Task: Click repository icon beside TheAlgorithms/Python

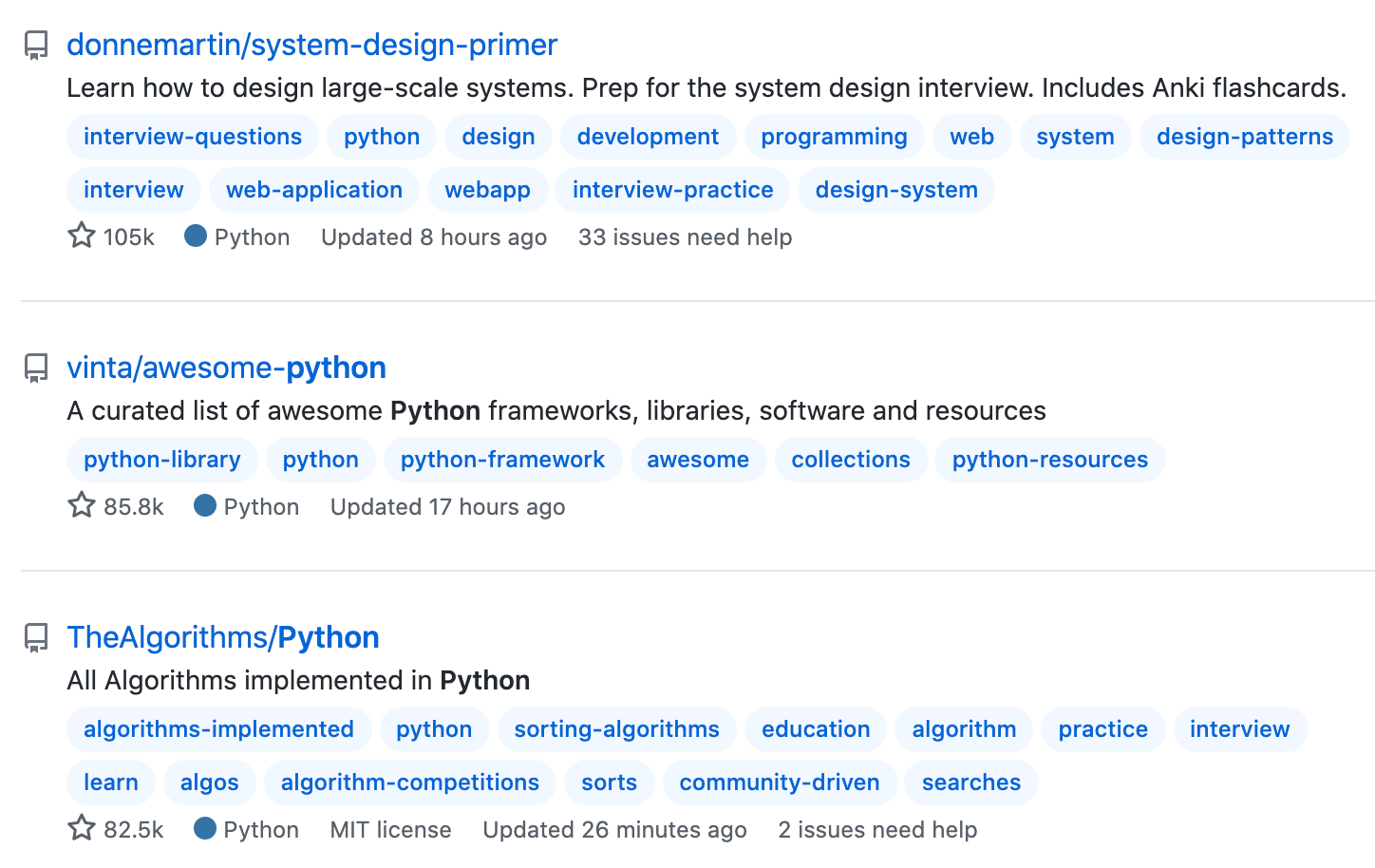Action: pyautogui.click(x=36, y=638)
